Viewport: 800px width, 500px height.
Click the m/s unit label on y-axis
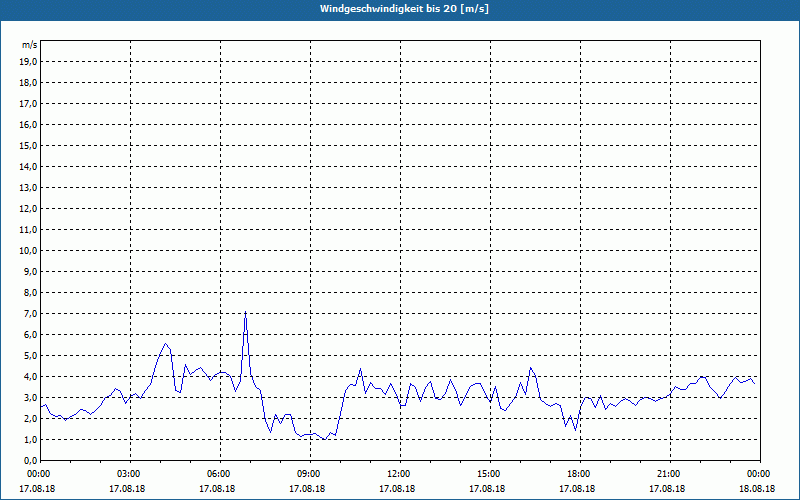point(30,45)
